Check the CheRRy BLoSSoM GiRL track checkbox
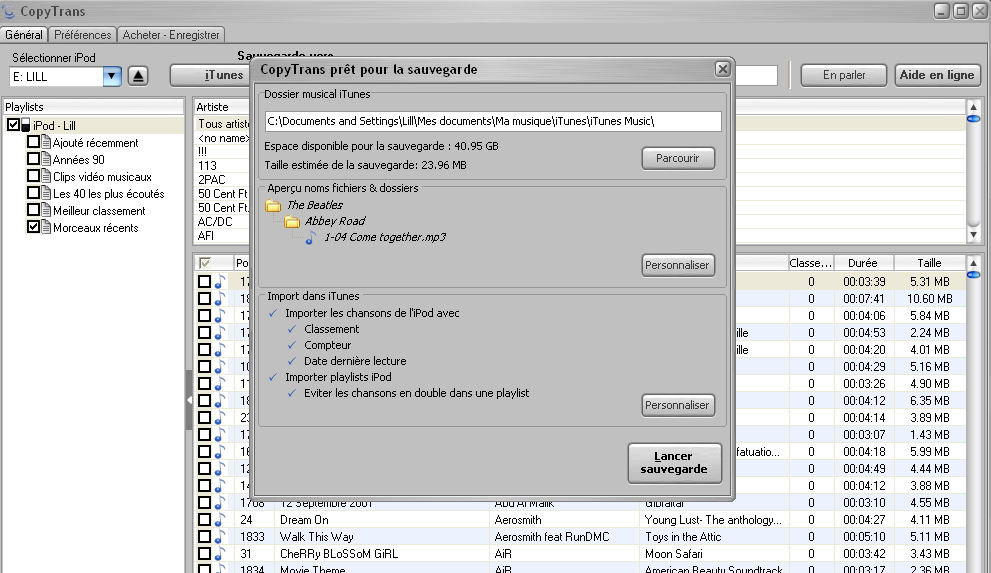Image resolution: width=991 pixels, height=573 pixels. pos(204,554)
